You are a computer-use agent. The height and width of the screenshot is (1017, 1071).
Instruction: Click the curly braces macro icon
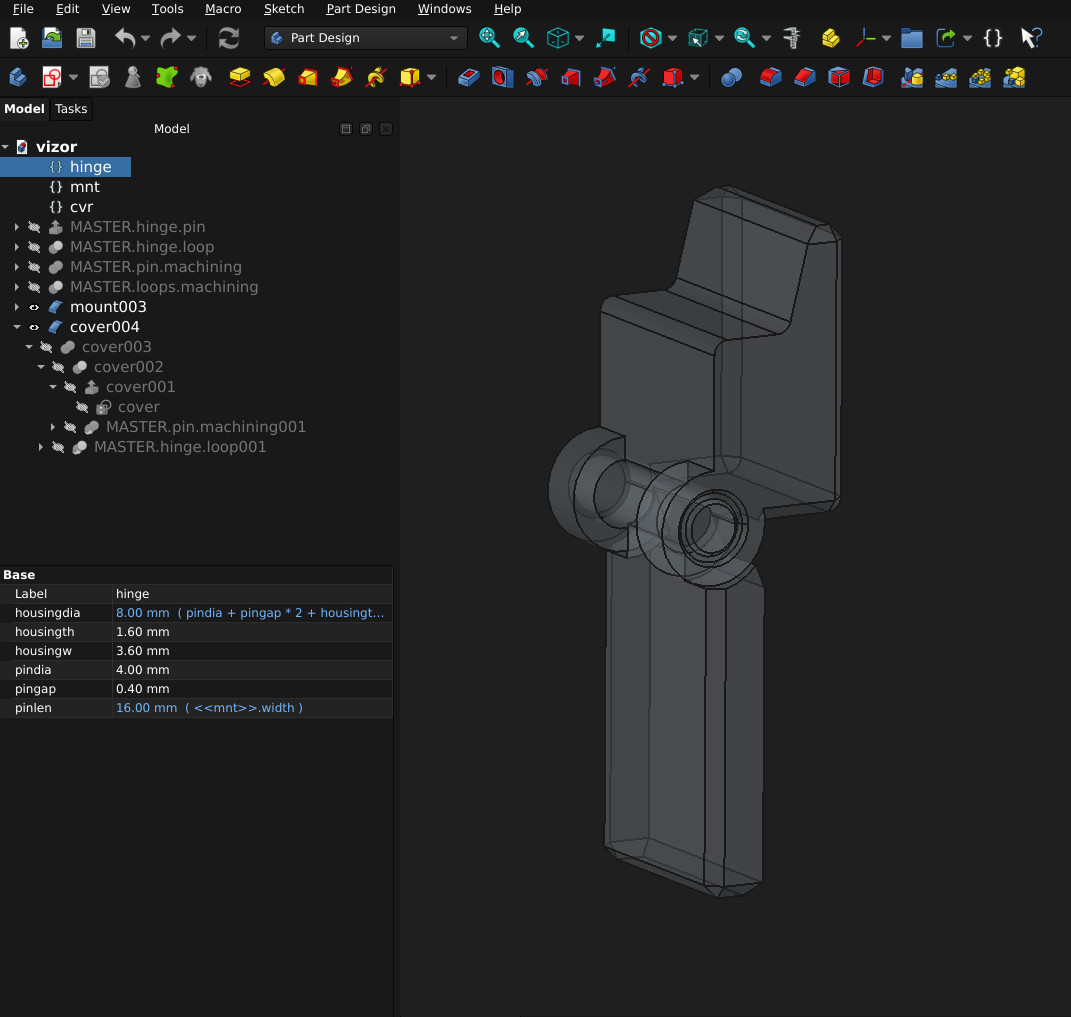coord(992,38)
